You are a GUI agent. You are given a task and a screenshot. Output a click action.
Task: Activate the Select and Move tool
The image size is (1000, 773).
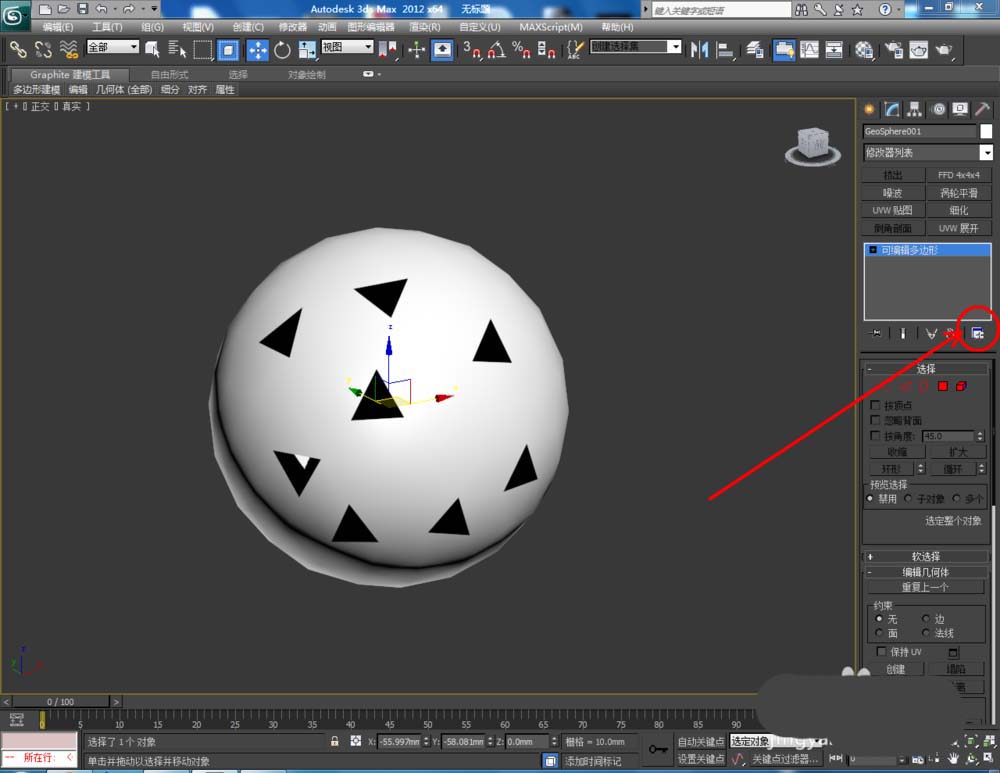pyautogui.click(x=257, y=49)
